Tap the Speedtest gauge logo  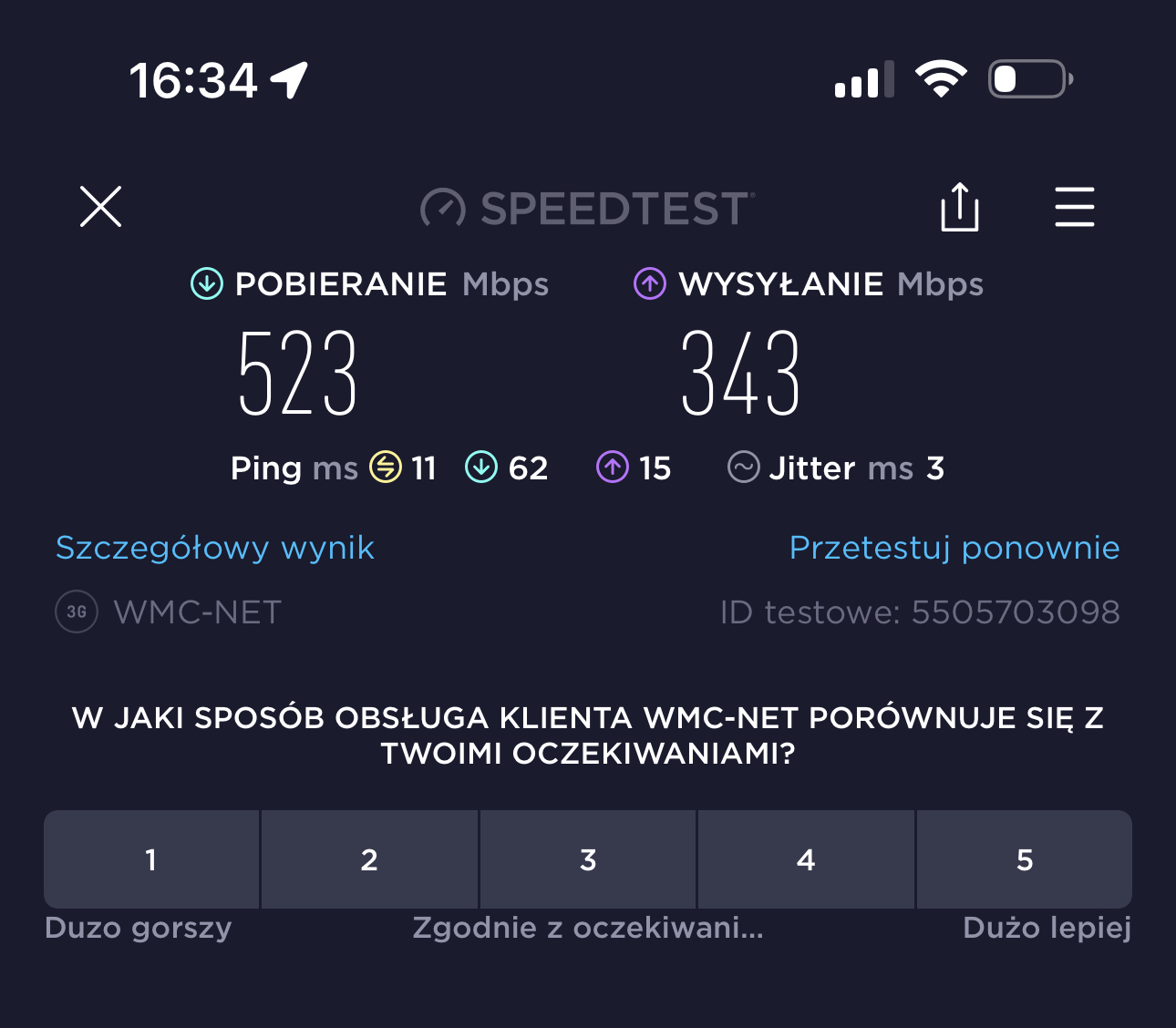click(443, 209)
